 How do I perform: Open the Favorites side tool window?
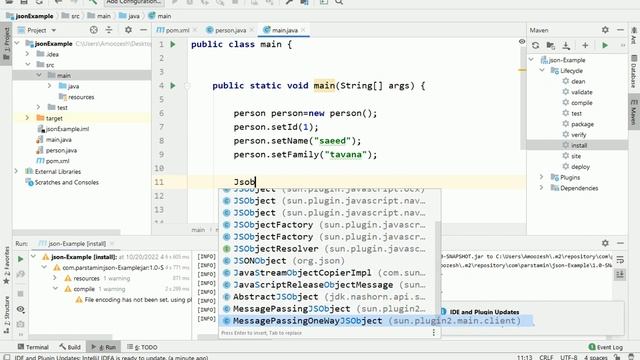coord(6,265)
